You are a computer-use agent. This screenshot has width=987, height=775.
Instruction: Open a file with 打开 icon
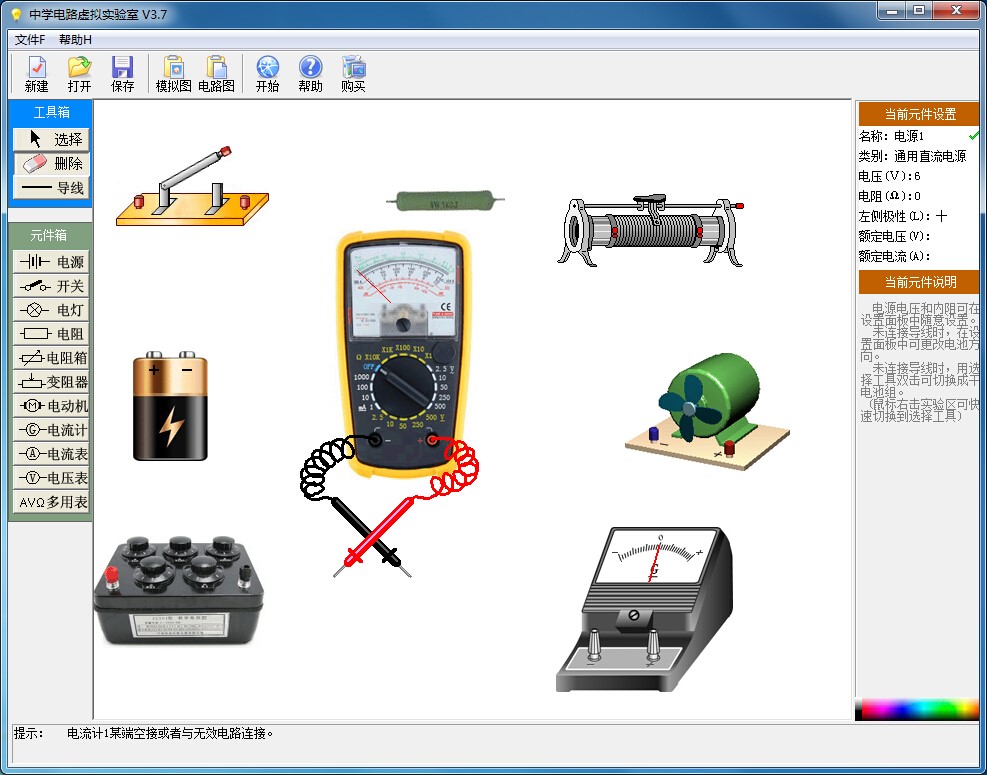[x=79, y=74]
